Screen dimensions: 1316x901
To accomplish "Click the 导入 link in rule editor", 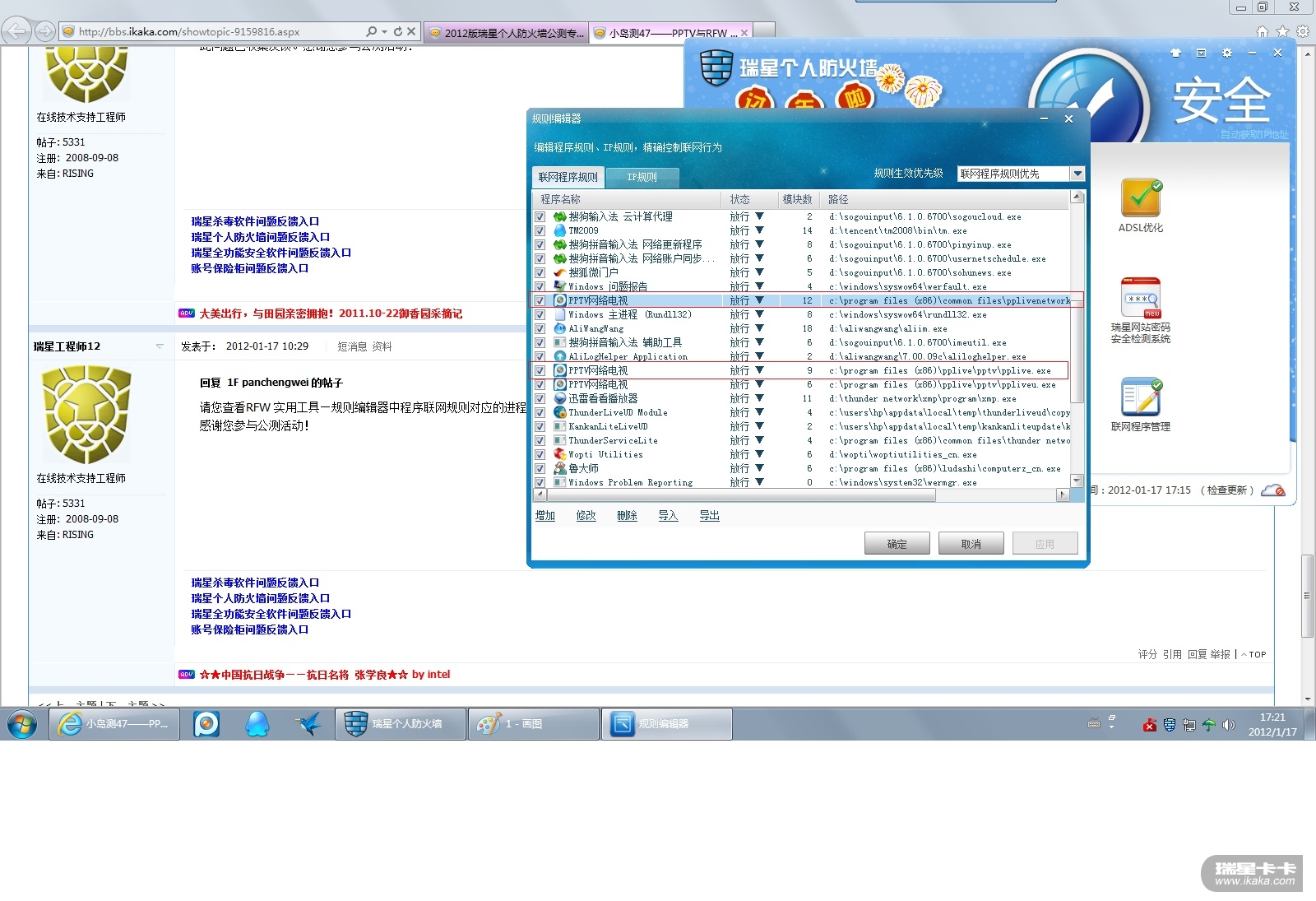I will coord(668,516).
